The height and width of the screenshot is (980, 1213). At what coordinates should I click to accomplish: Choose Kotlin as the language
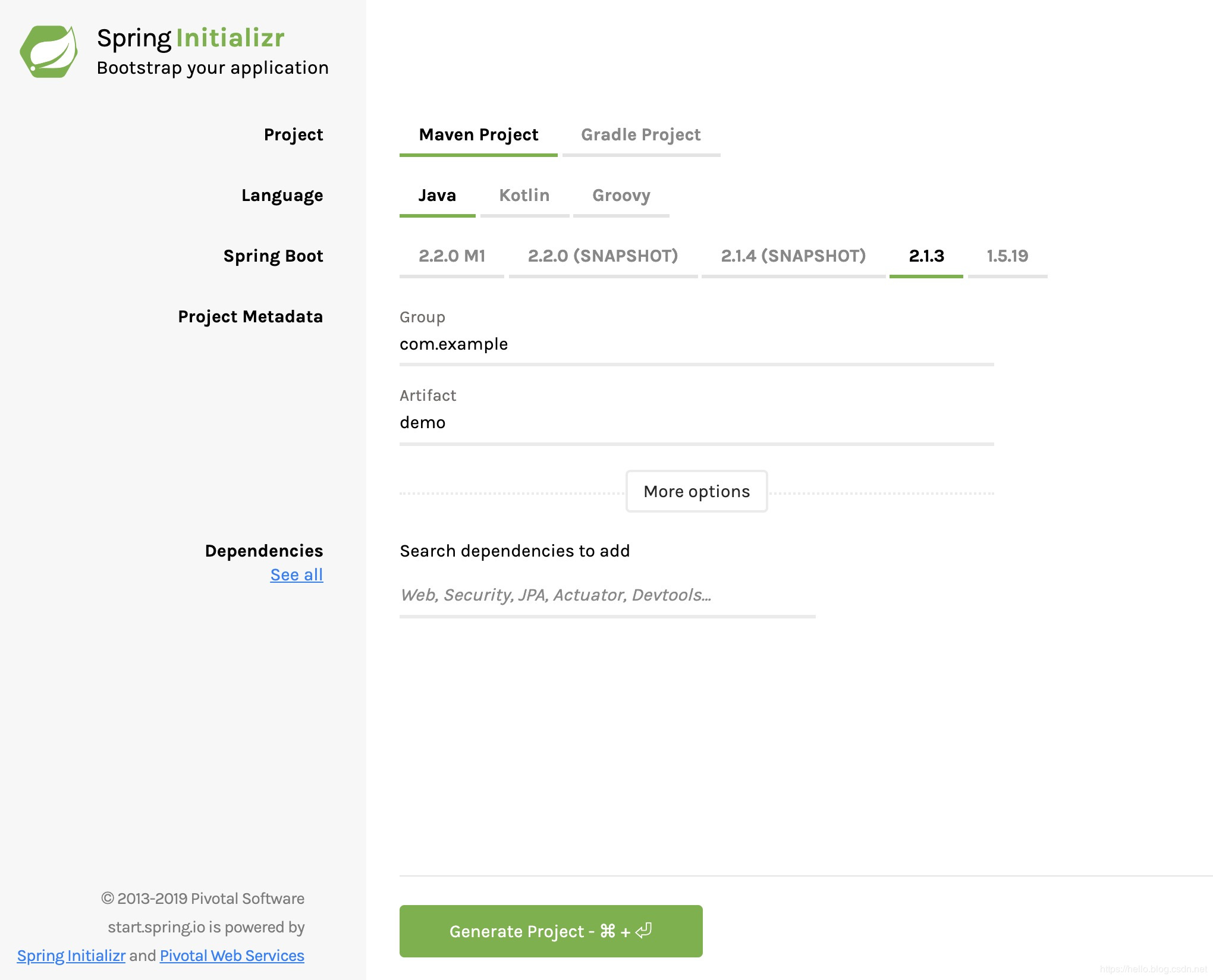524,196
